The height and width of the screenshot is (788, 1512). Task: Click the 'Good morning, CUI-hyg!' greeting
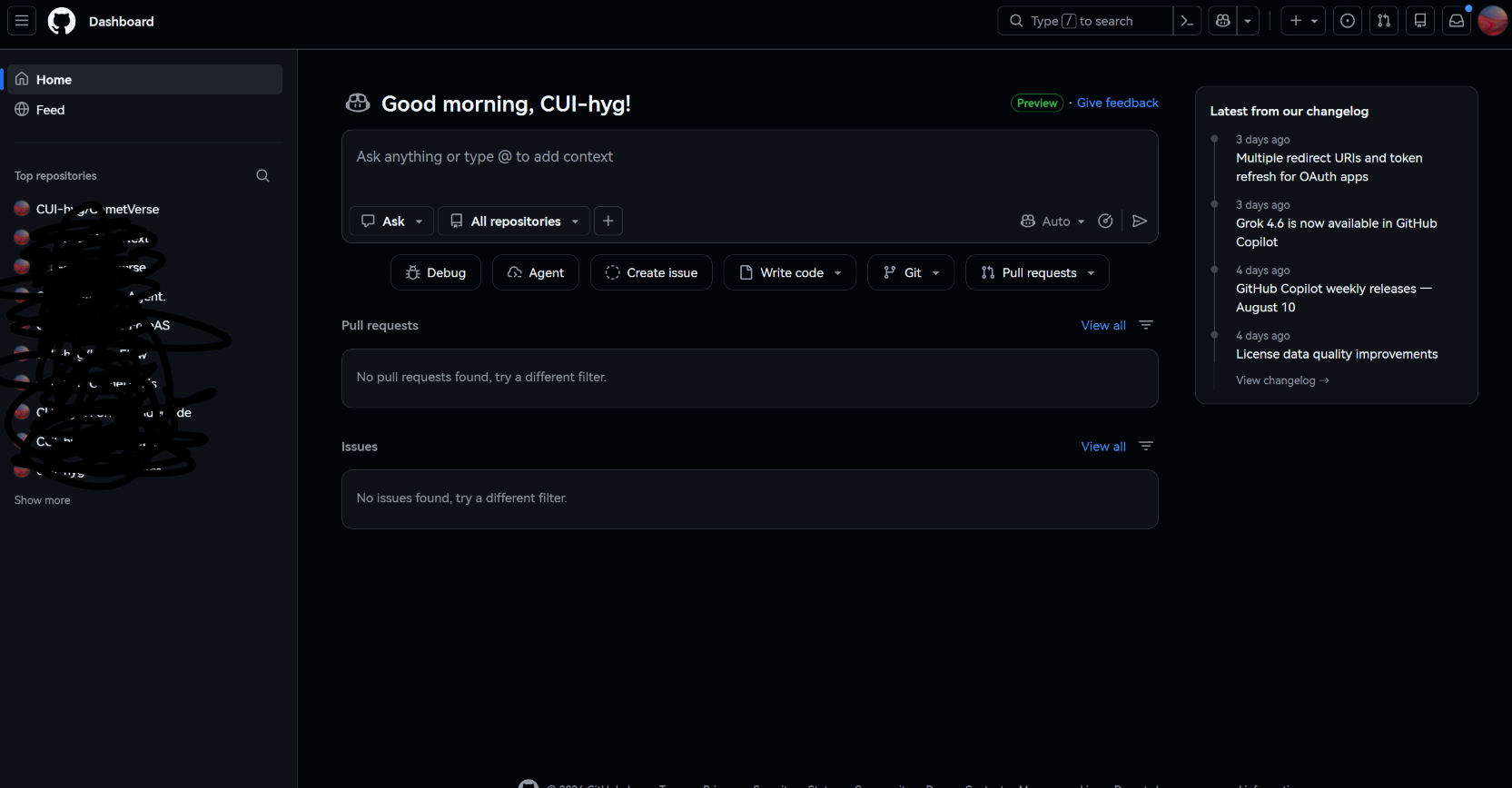506,104
